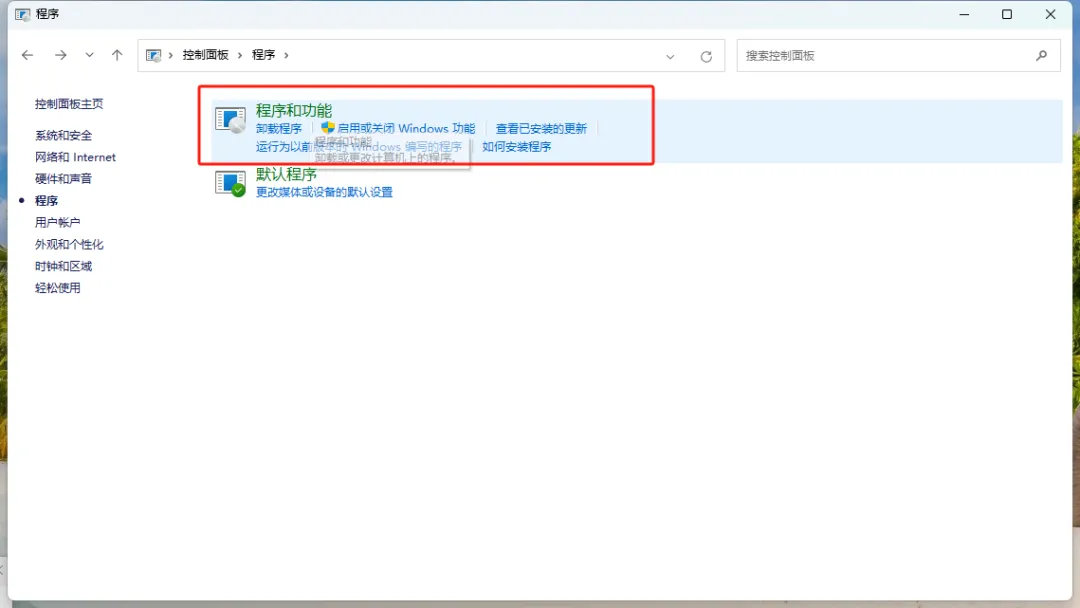Open the 程序和功能 heading
This screenshot has width=1080, height=608.
coord(294,110)
